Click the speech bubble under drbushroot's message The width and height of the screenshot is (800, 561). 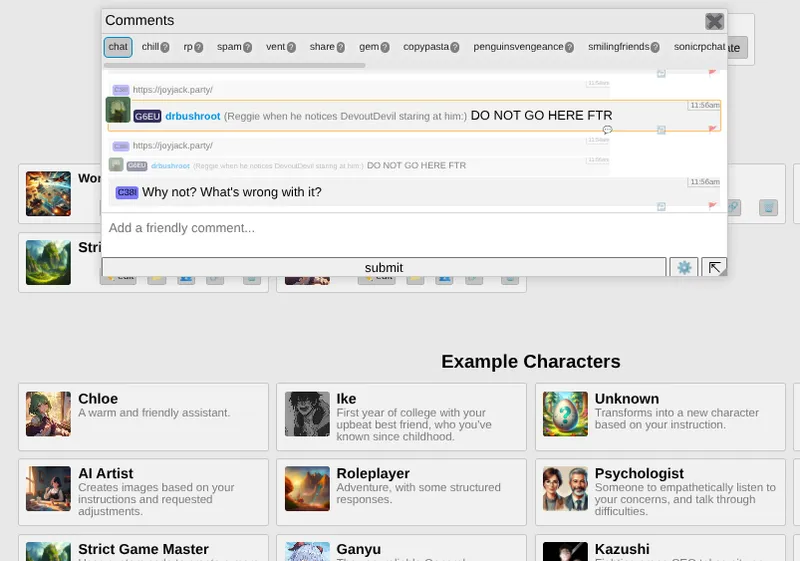(x=607, y=130)
